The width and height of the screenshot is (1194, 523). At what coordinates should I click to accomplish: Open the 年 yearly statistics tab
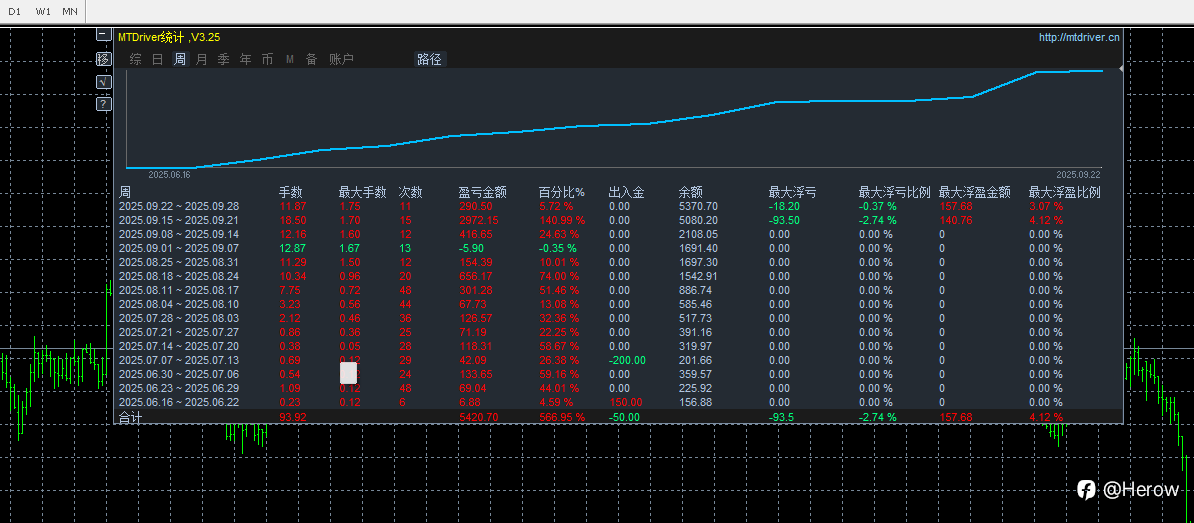[x=246, y=59]
